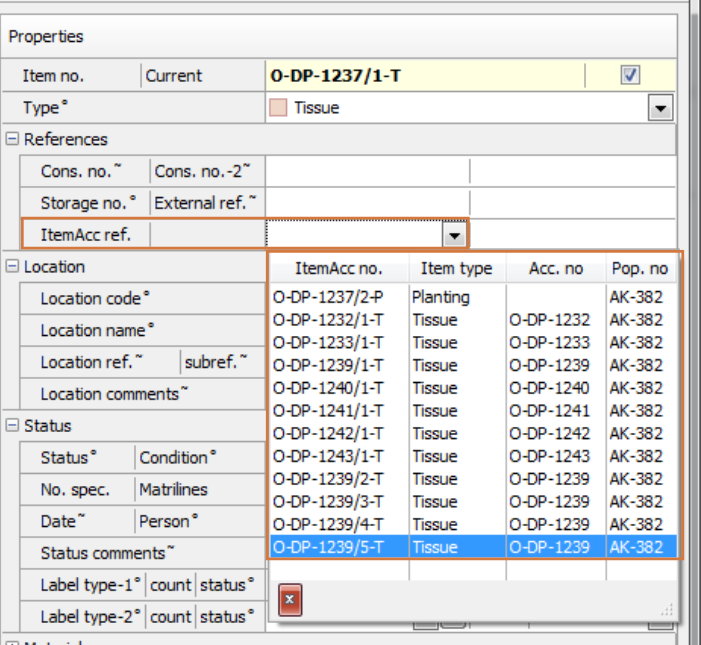Collapse the Status section

[x=12, y=425]
